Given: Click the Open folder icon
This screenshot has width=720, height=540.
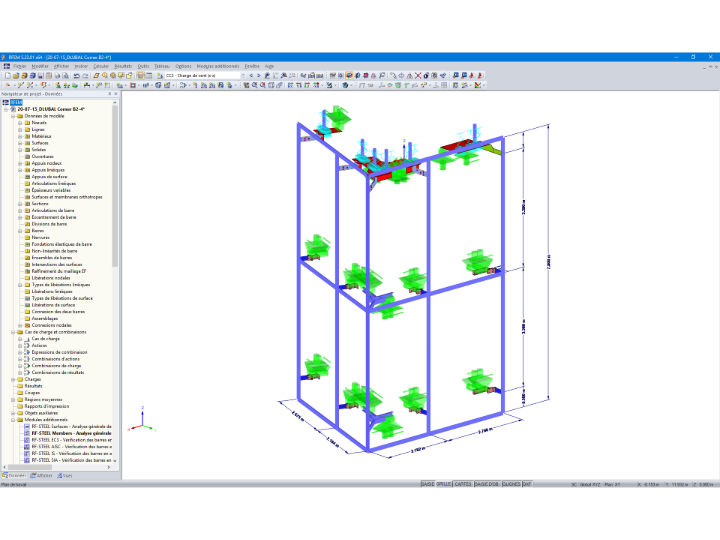Looking at the screenshot, I should pos(16,75).
